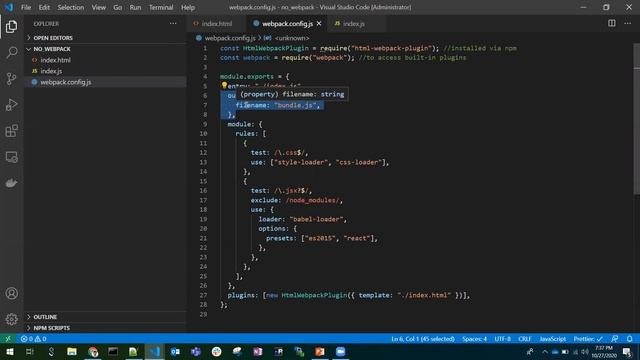Switch to Outlook on the taskbar
The image size is (640, 360).
click(x=175, y=351)
